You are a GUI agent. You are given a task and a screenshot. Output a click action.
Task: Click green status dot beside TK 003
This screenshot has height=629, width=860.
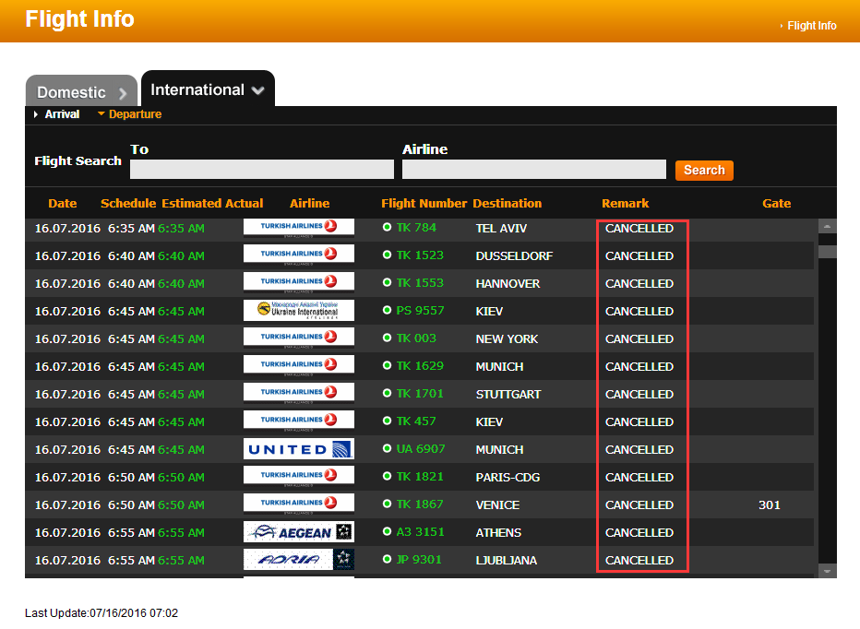pyautogui.click(x=387, y=338)
